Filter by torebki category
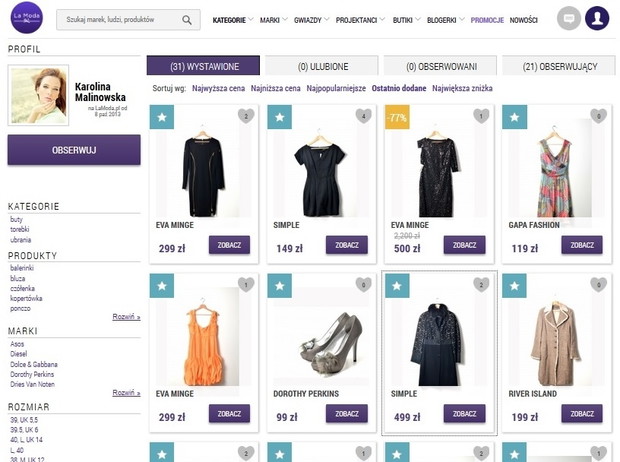Screen dimensions: 620x462 19,229
